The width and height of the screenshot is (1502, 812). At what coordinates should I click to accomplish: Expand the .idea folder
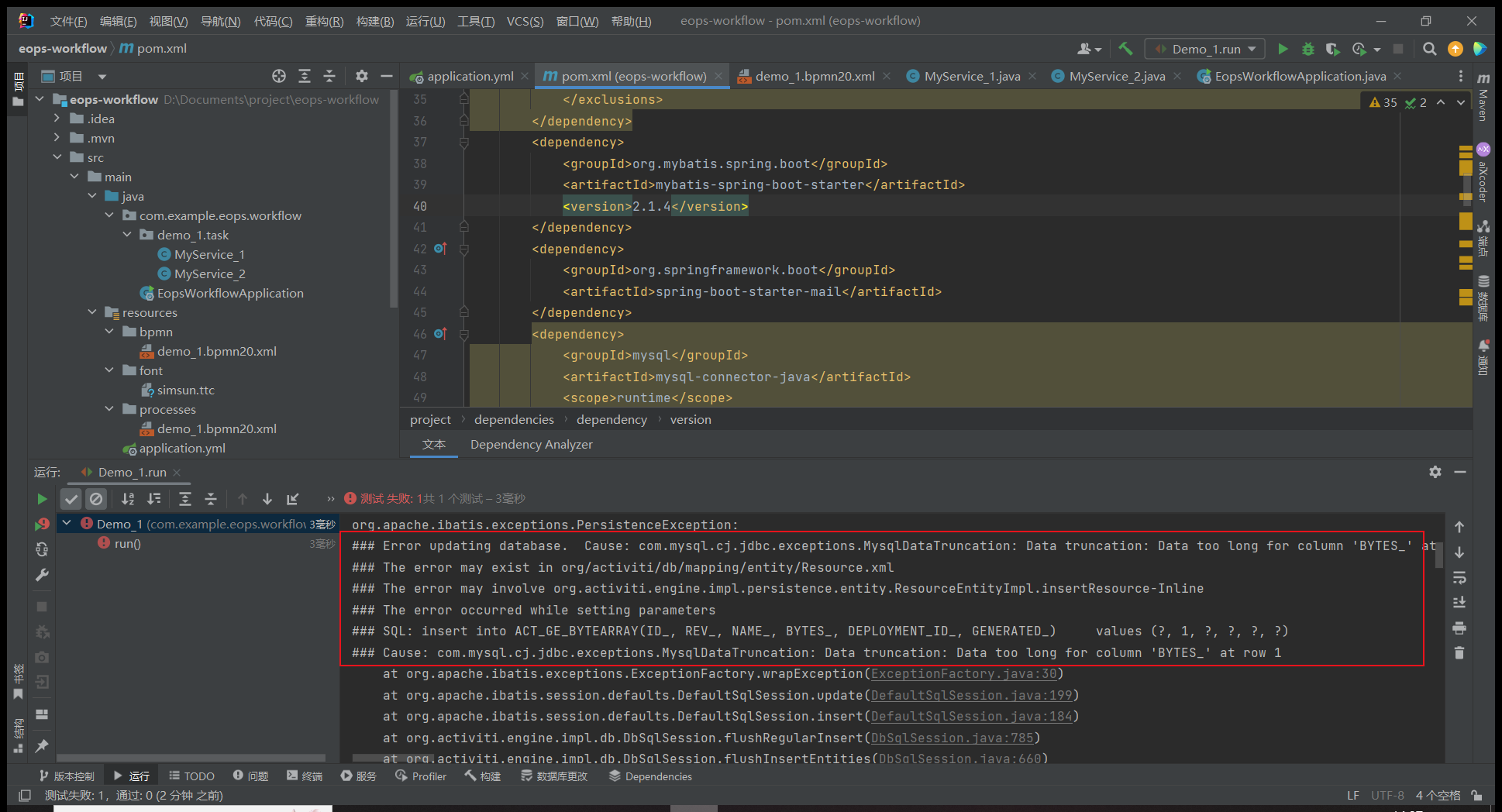(57, 119)
